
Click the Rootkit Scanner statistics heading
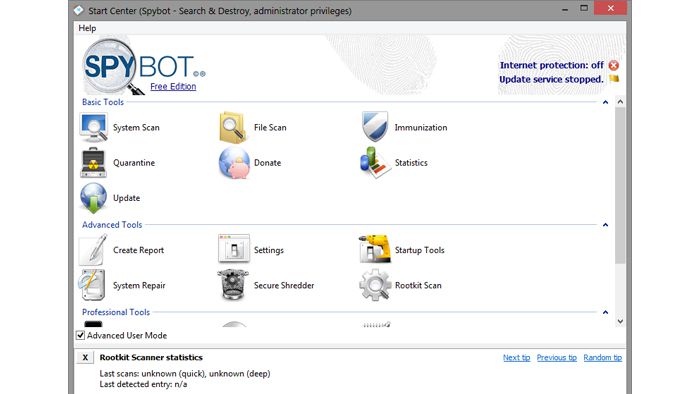(151, 357)
